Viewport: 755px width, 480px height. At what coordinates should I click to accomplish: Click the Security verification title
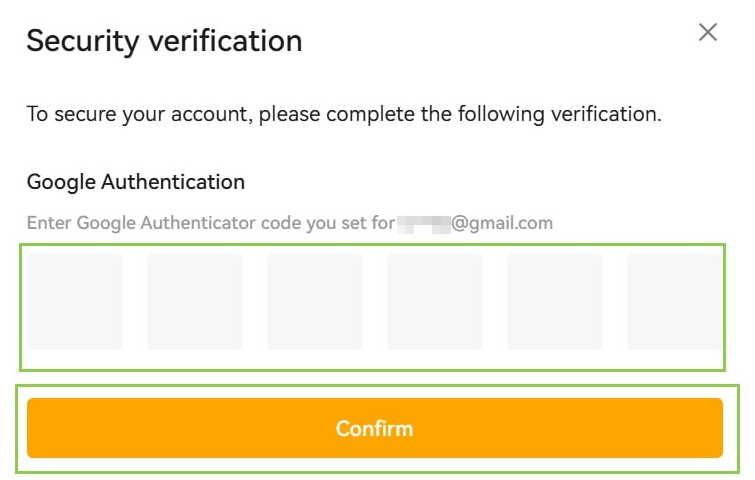click(x=164, y=41)
